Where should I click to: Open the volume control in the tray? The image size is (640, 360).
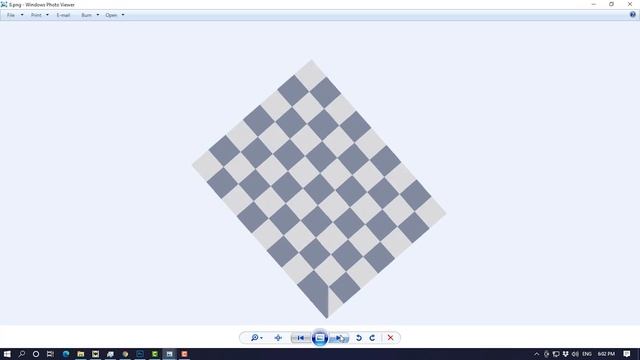575,354
